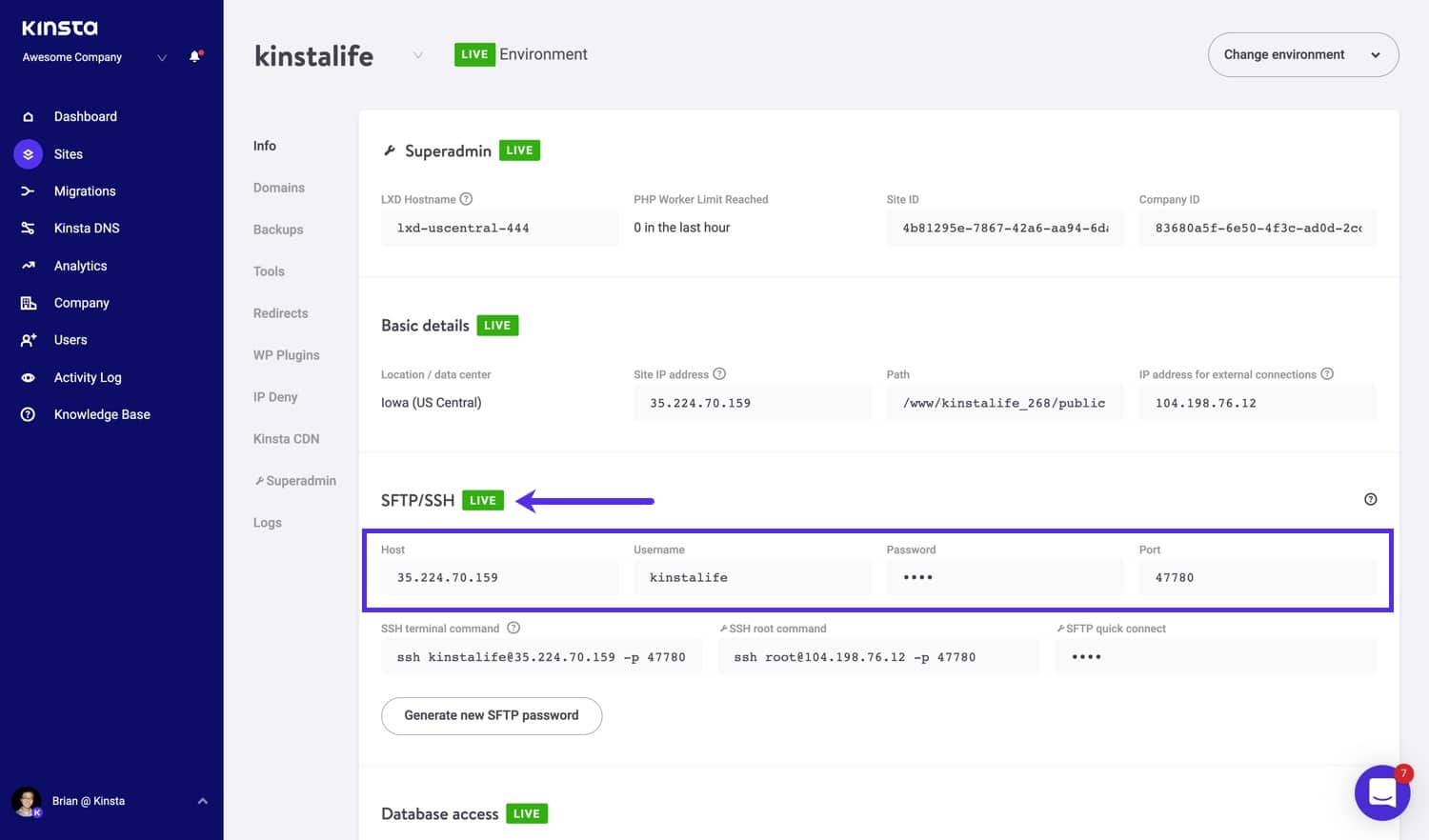
Task: Switch to the Domains tab
Action: point(278,187)
